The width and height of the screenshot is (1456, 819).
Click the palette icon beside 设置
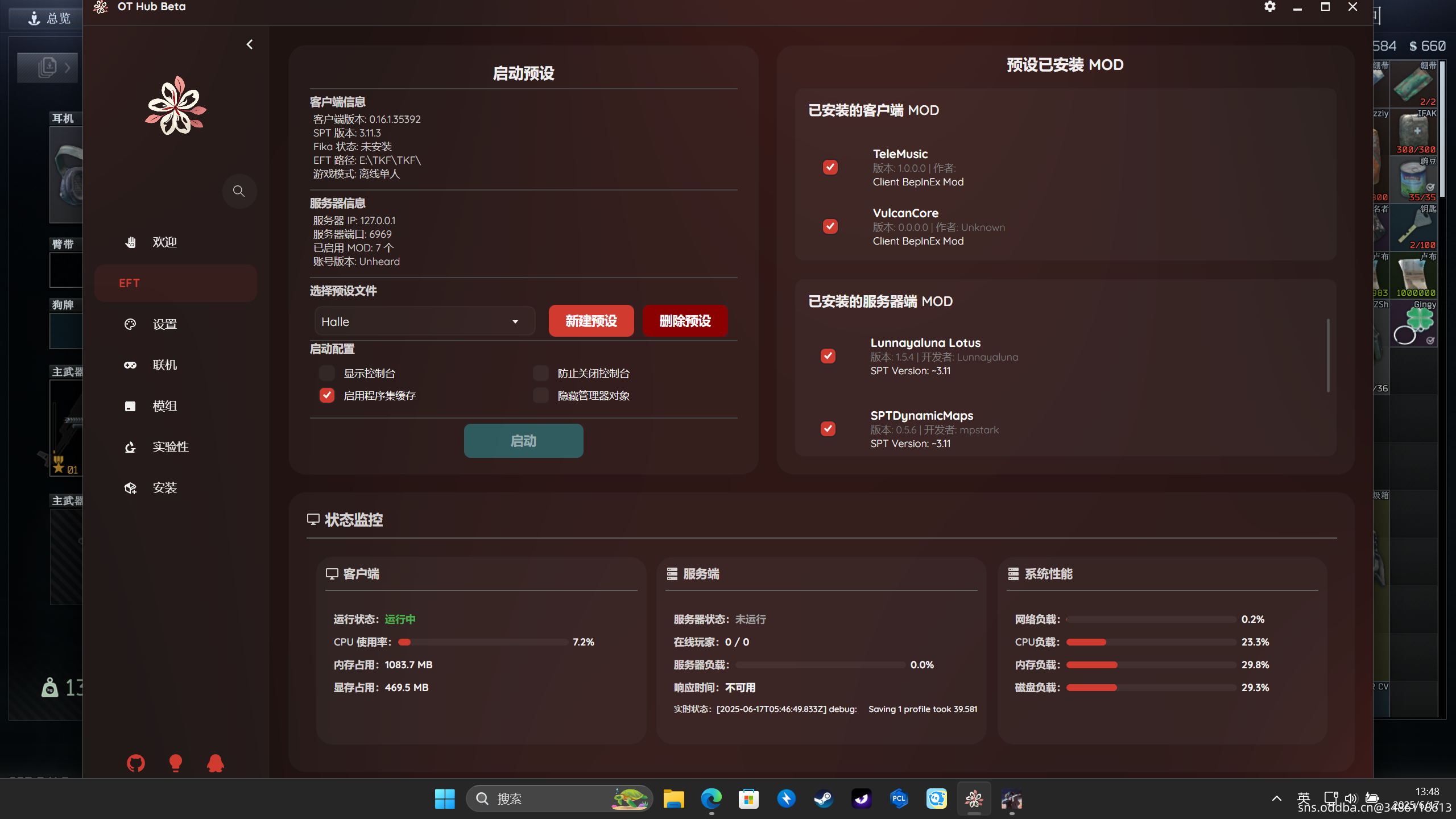tap(130, 324)
